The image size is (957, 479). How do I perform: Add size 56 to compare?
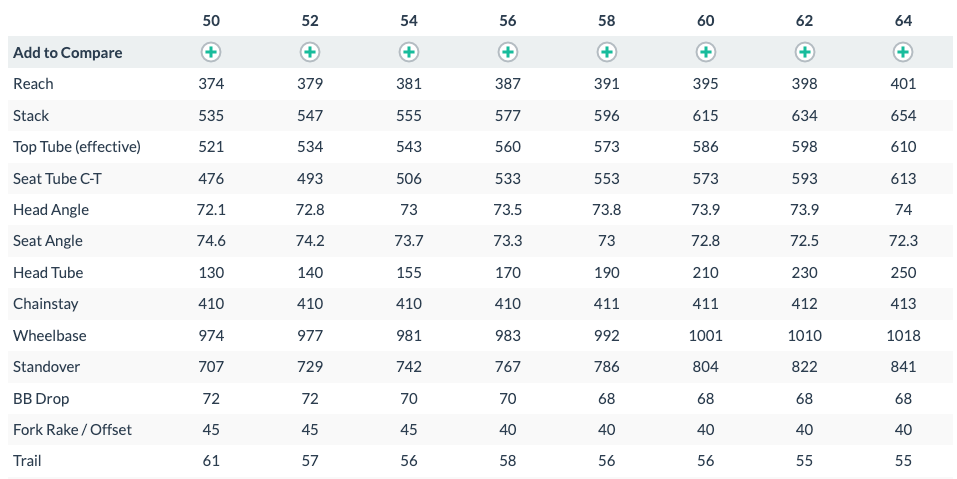tap(508, 52)
